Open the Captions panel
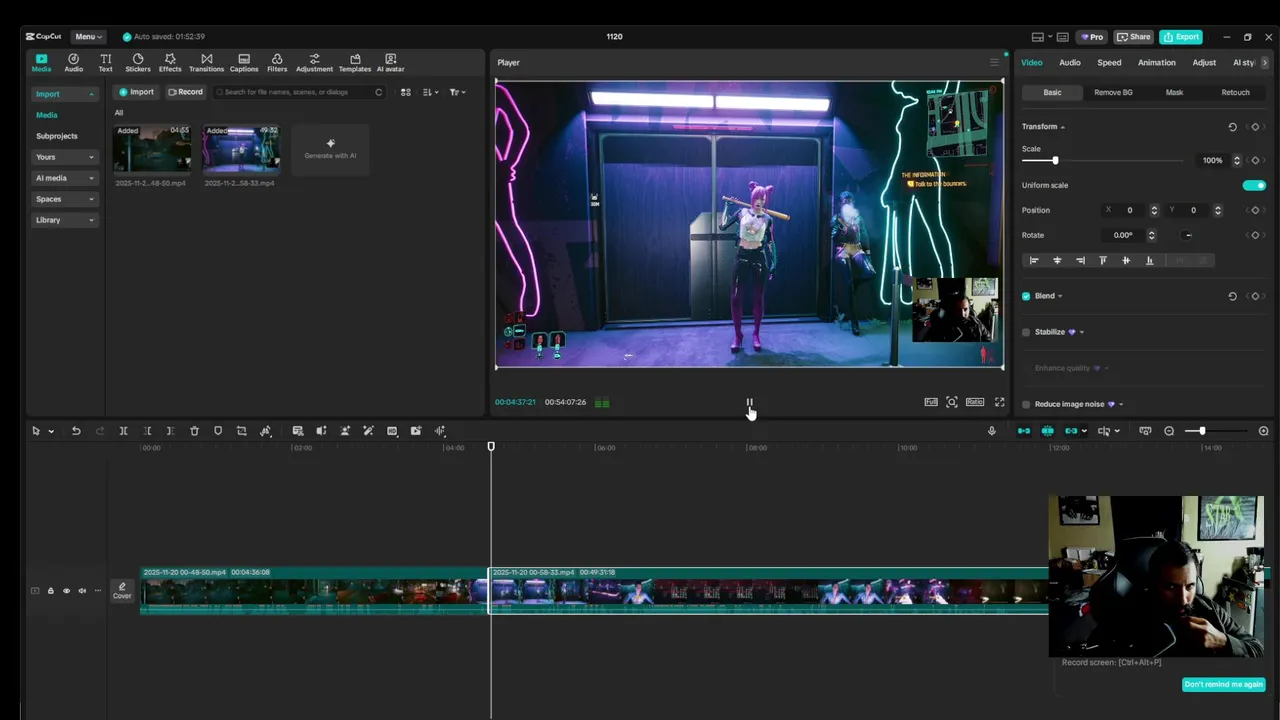This screenshot has height=720, width=1280. point(244,63)
